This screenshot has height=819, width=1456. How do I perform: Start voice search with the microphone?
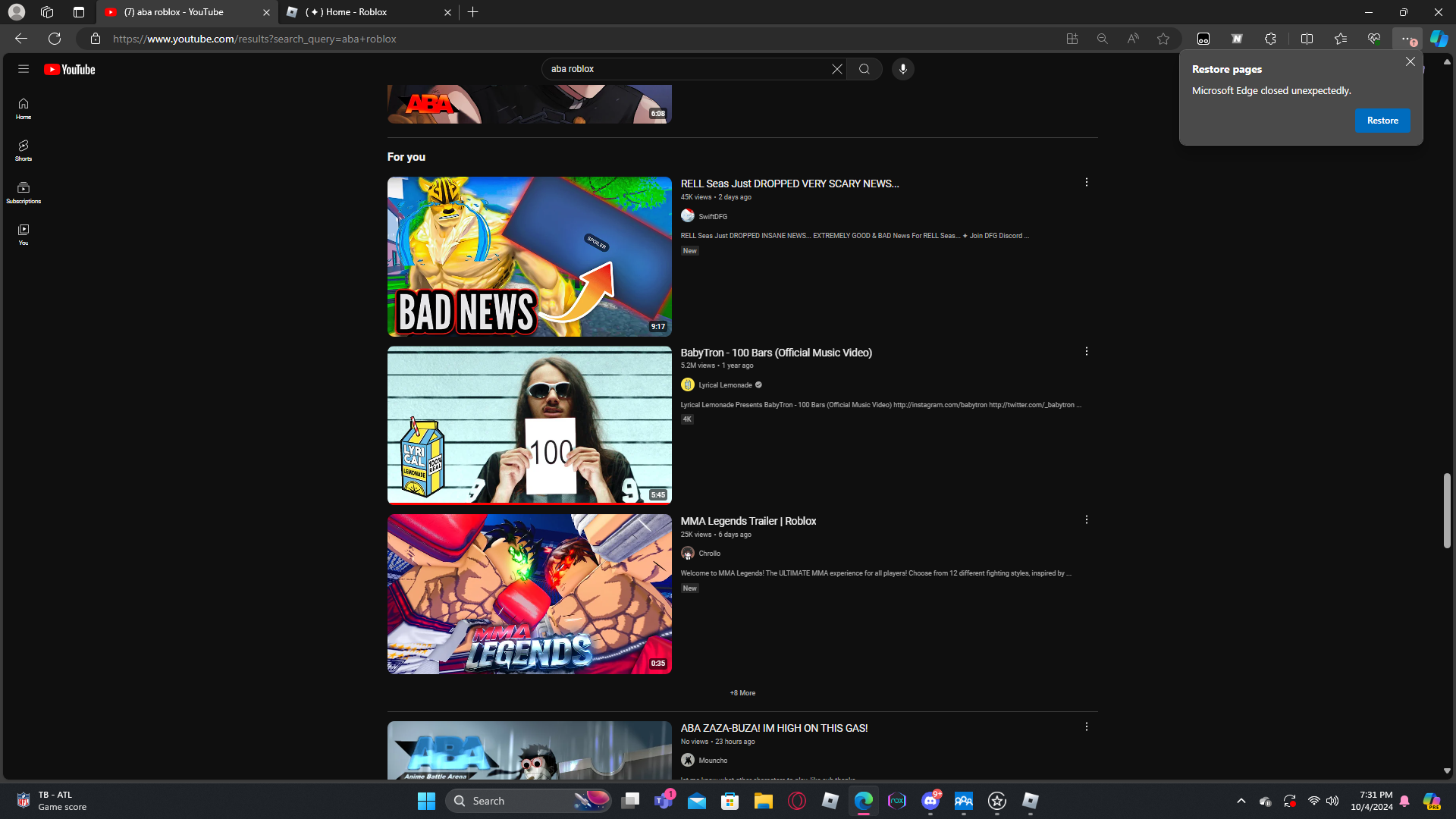[x=902, y=69]
